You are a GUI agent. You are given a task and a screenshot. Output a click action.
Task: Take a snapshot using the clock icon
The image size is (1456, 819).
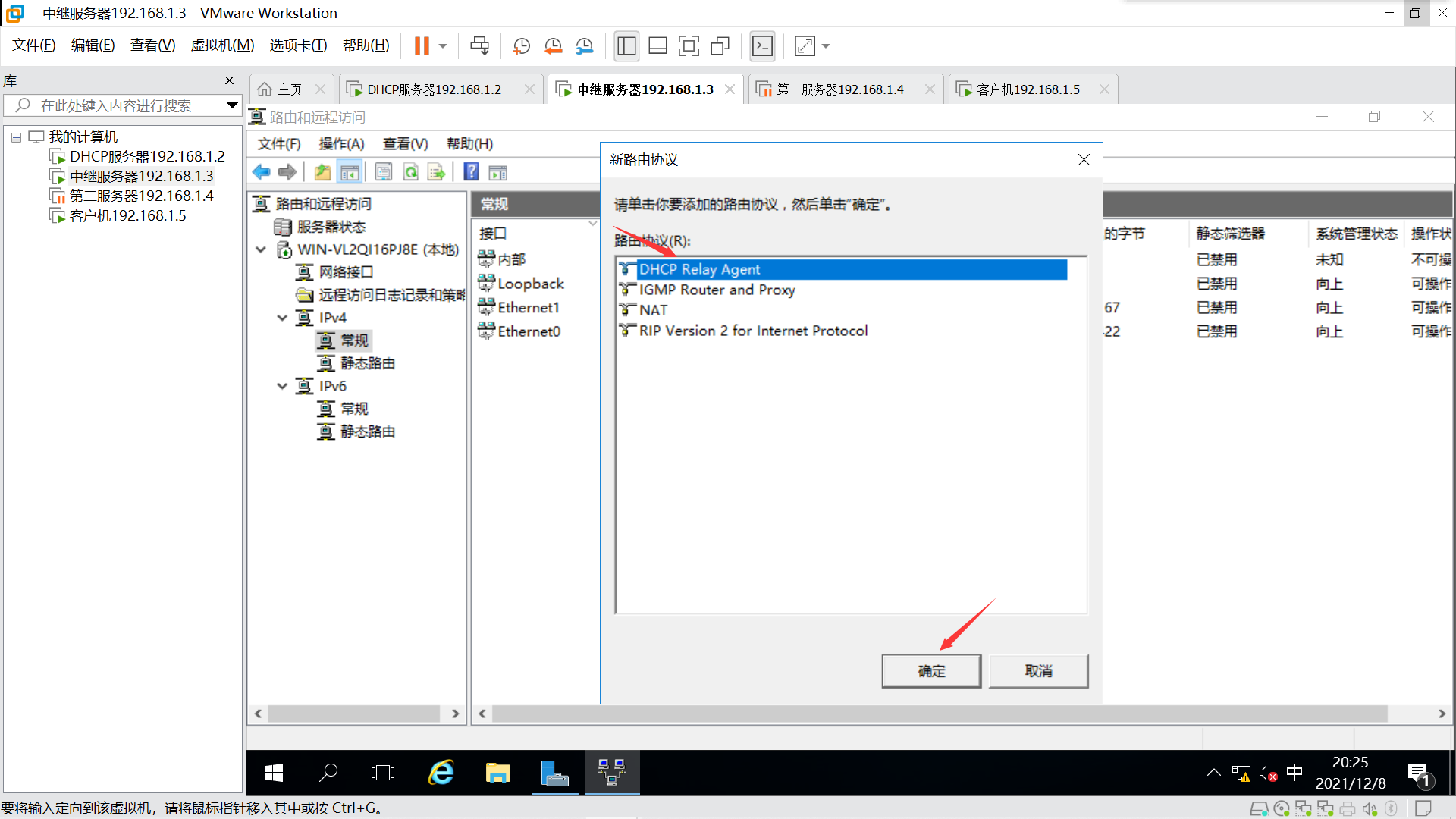(521, 46)
